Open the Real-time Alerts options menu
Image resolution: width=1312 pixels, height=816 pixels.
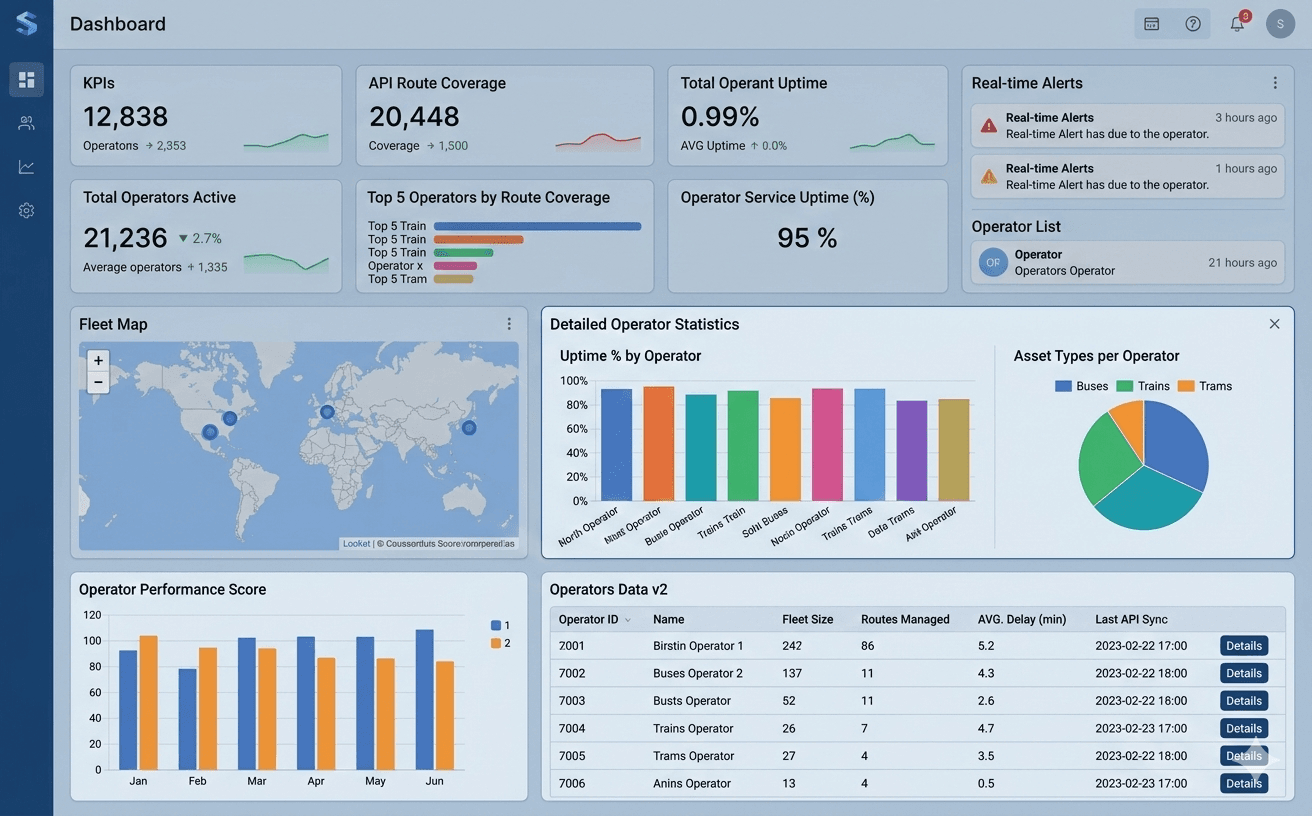[x=1275, y=82]
